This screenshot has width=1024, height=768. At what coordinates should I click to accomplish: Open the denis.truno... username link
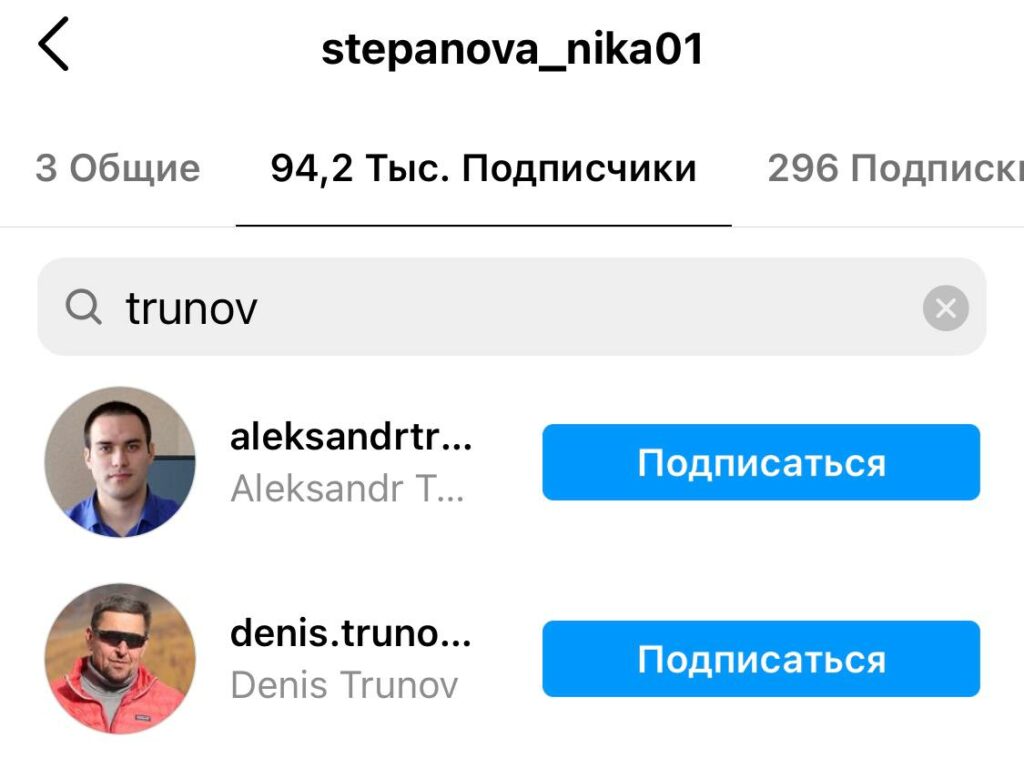(x=351, y=633)
